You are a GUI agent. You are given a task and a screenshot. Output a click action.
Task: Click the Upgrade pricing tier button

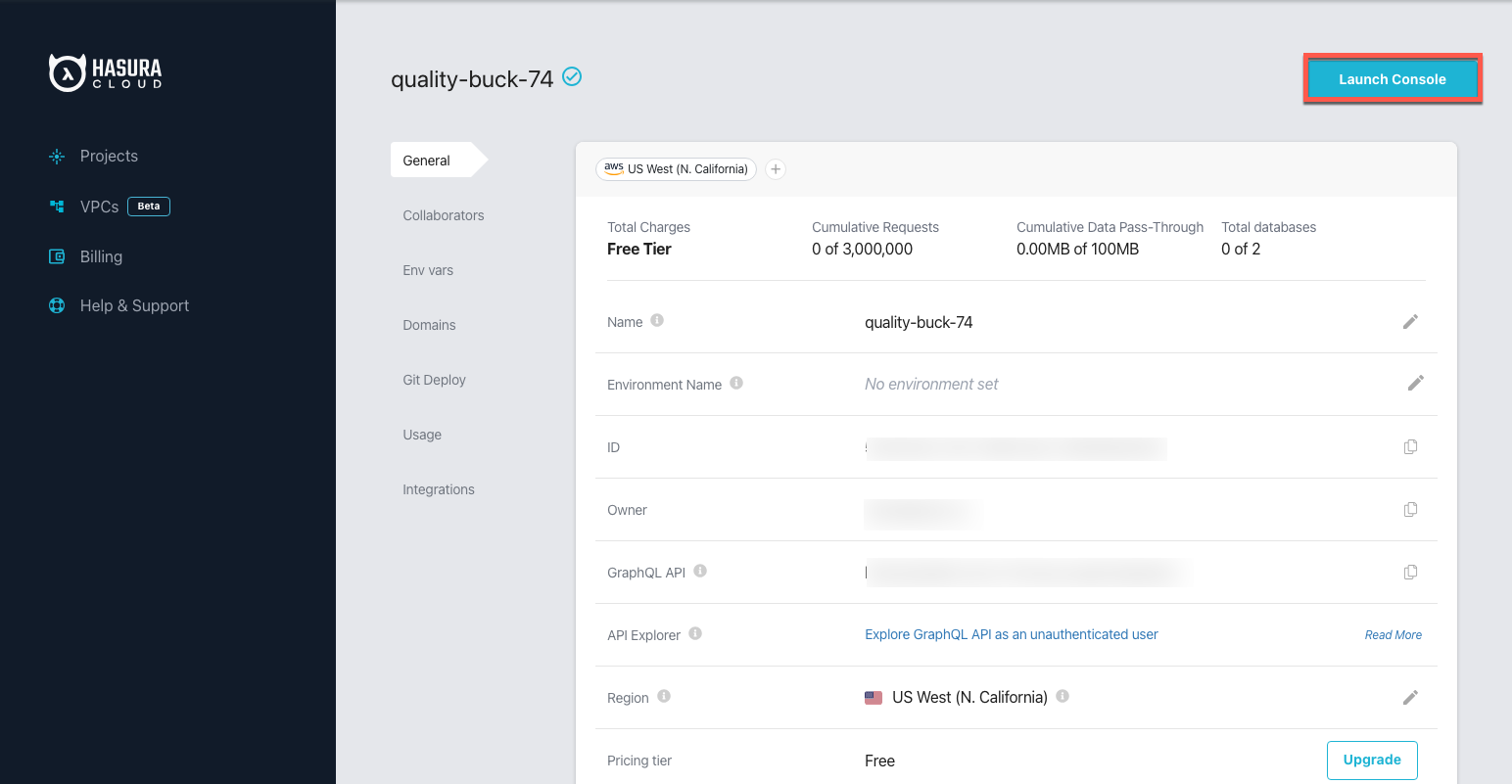coord(1371,760)
